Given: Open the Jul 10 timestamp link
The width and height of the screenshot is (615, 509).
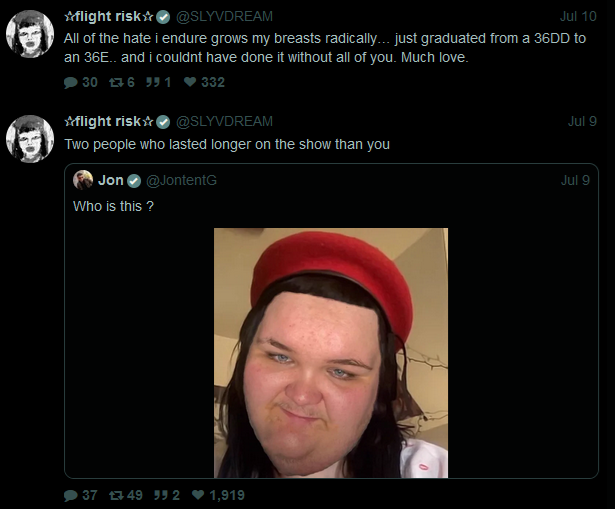Looking at the screenshot, I should (578, 16).
